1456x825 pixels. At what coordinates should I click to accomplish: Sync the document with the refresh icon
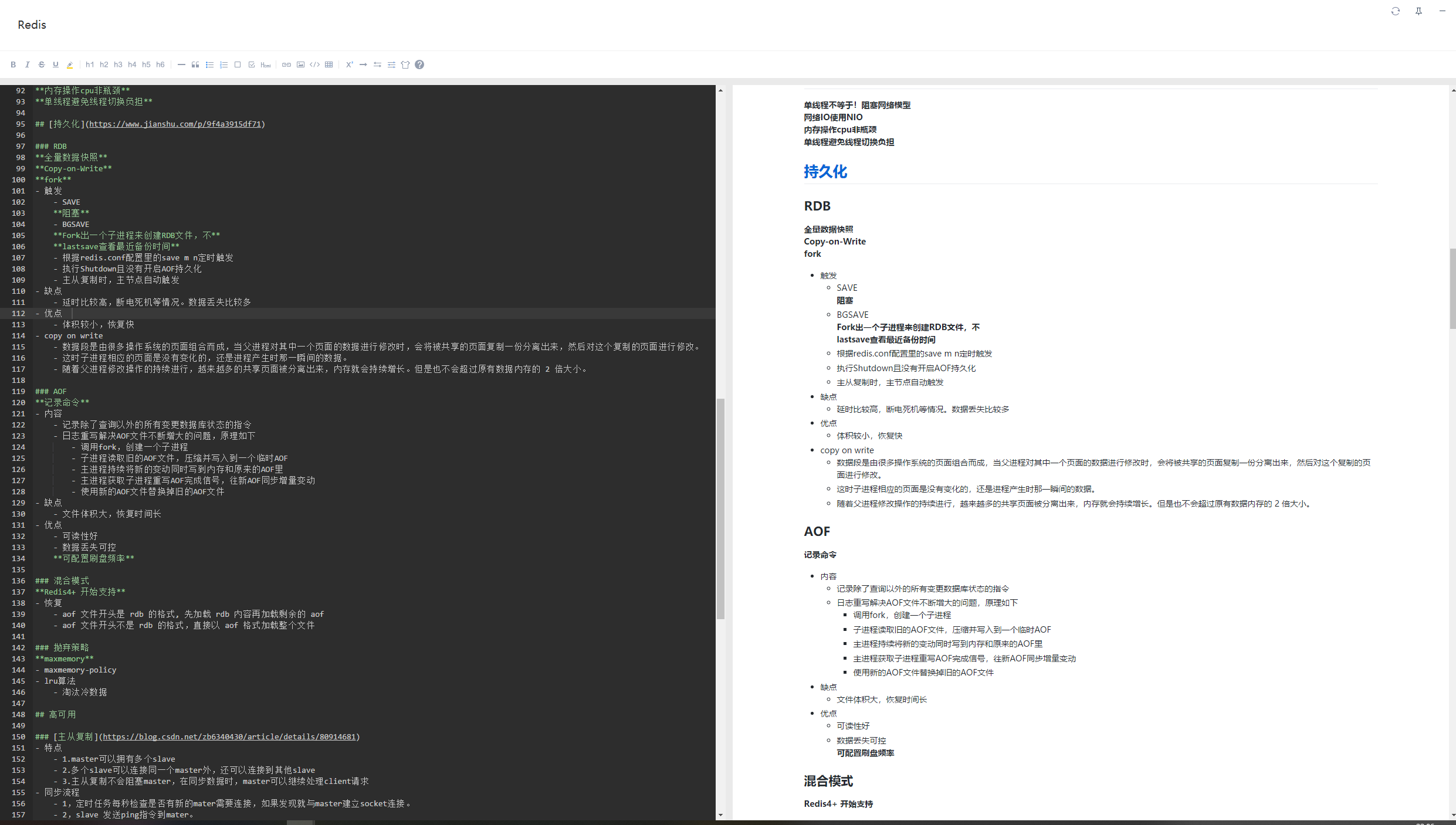coord(1396,11)
